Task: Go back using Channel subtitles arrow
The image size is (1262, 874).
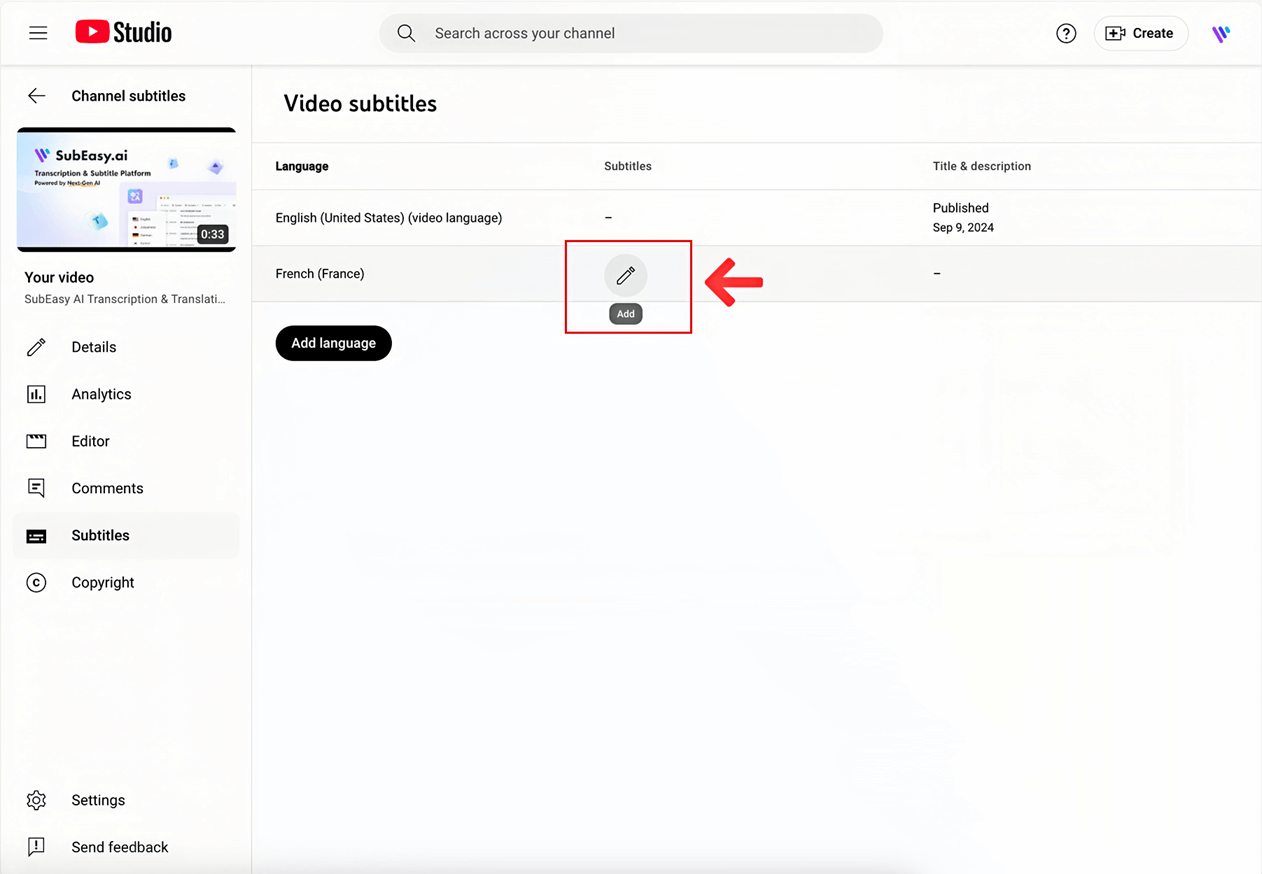Action: click(x=37, y=96)
